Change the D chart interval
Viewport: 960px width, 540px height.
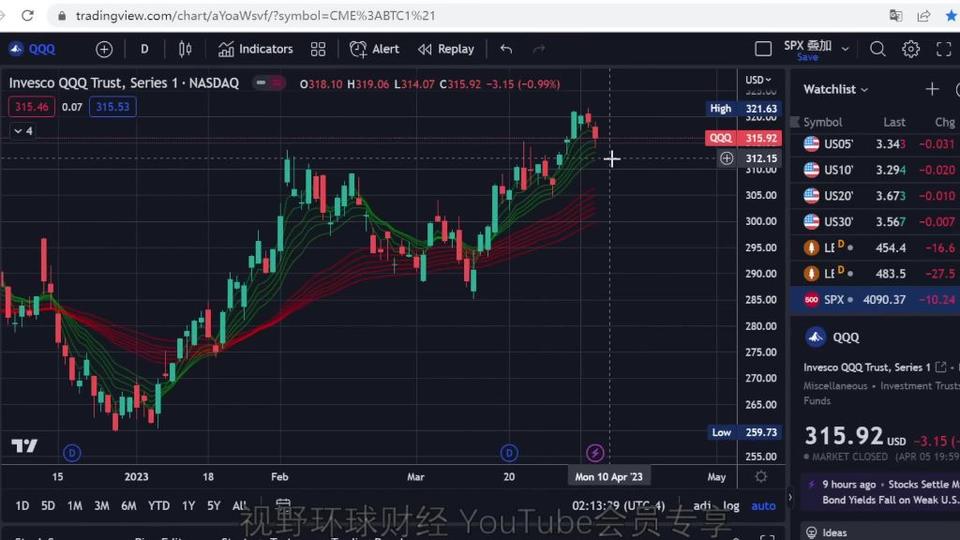pos(144,49)
